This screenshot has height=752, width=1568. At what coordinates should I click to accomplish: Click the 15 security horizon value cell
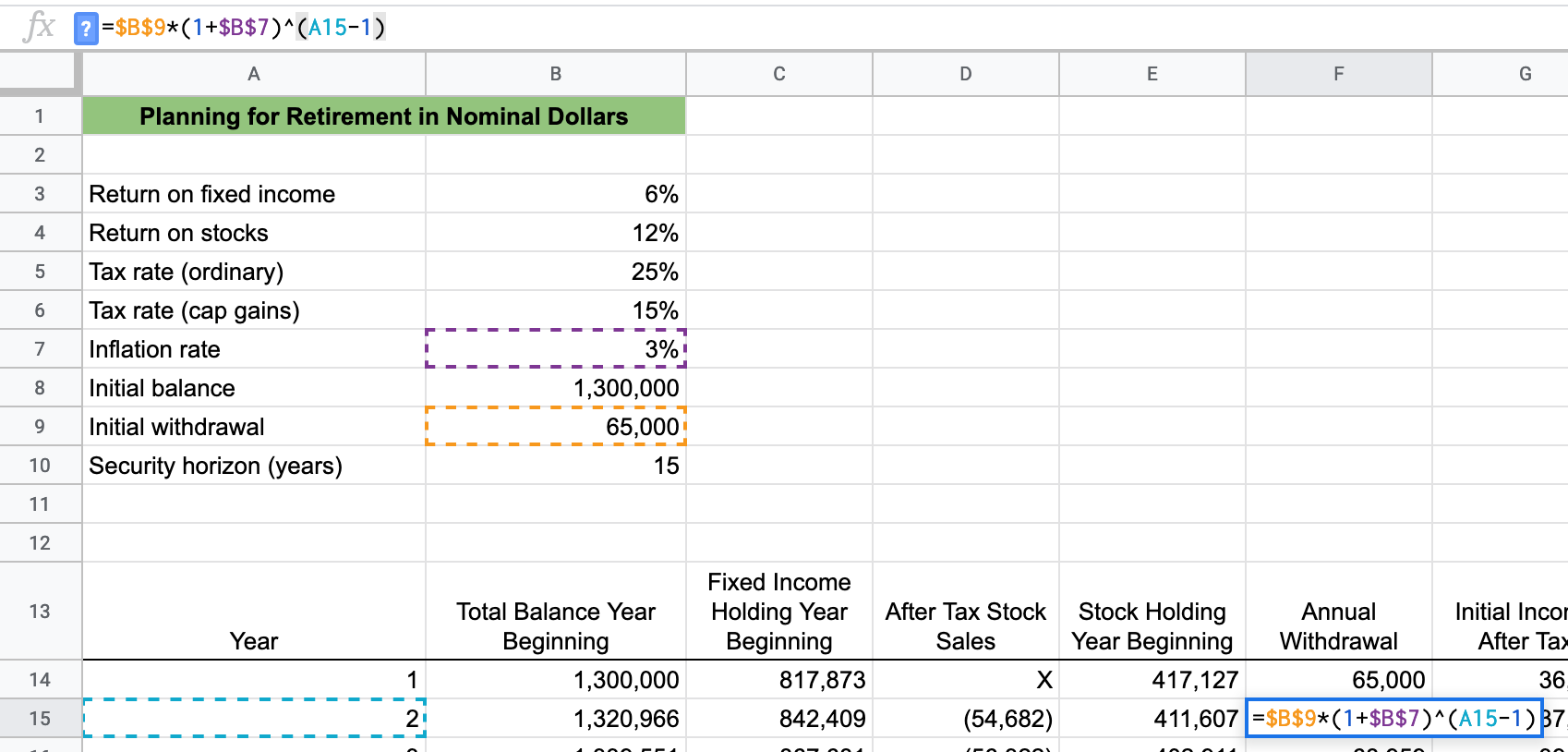tap(556, 466)
